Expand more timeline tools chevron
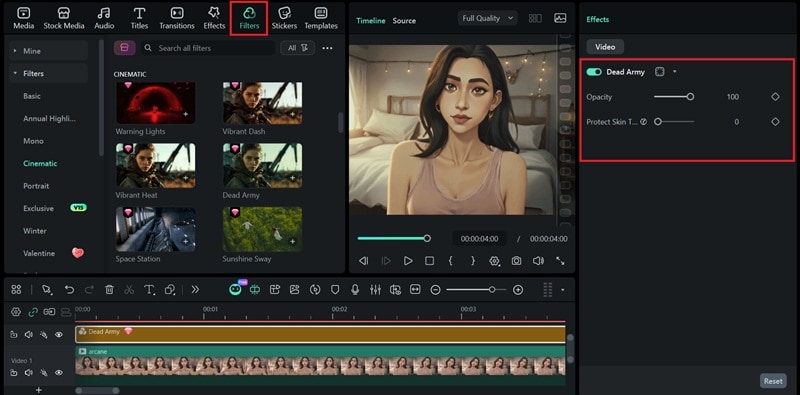 [195, 289]
